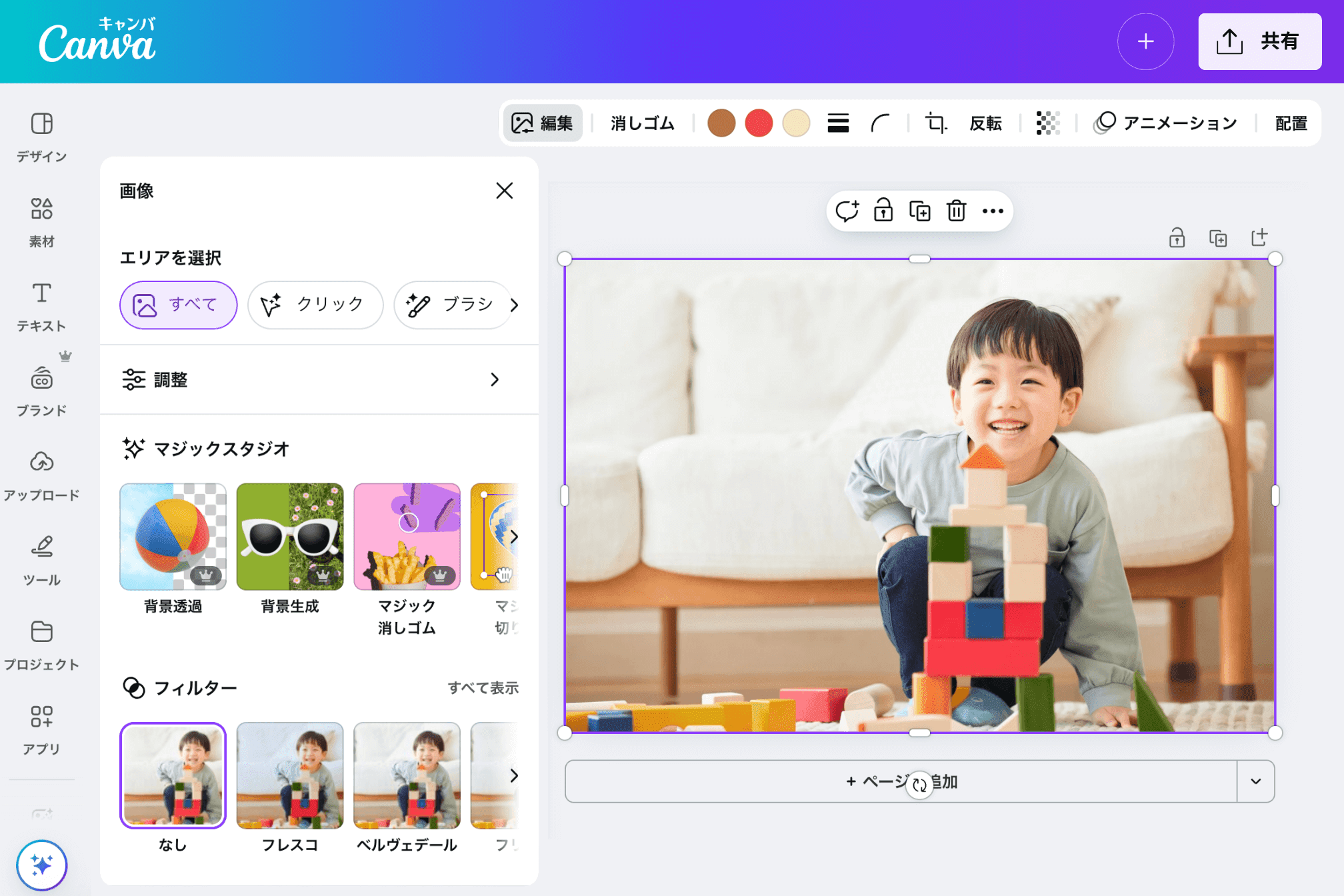Select the red color swatch
The height and width of the screenshot is (896, 1344).
(759, 123)
